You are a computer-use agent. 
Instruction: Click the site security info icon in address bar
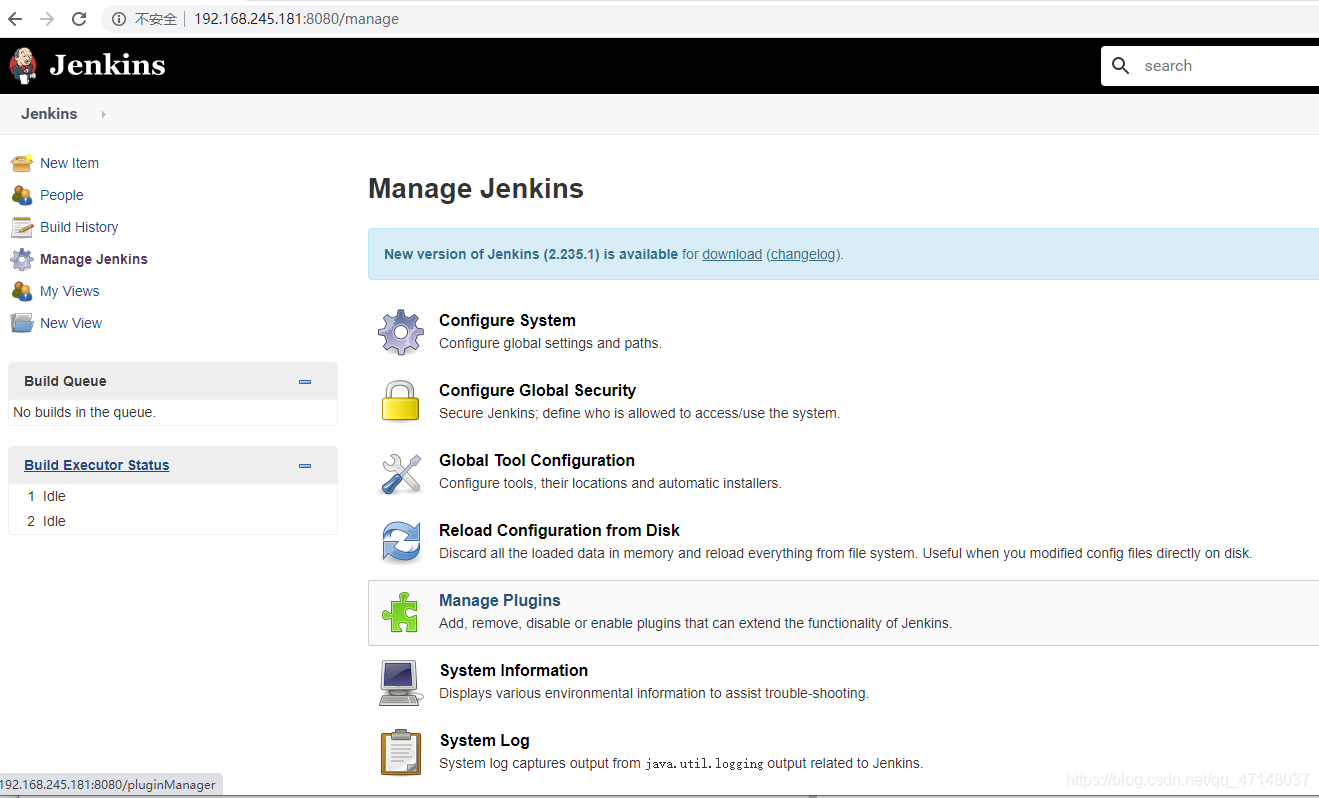pos(119,19)
